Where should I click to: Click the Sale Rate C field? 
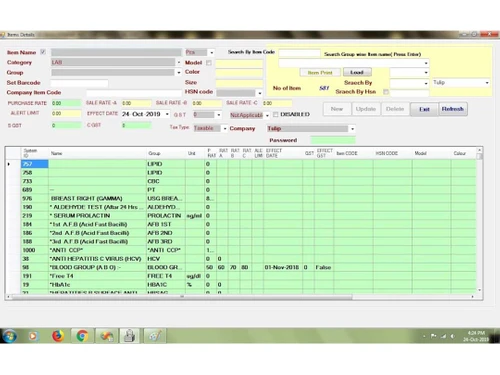click(277, 103)
